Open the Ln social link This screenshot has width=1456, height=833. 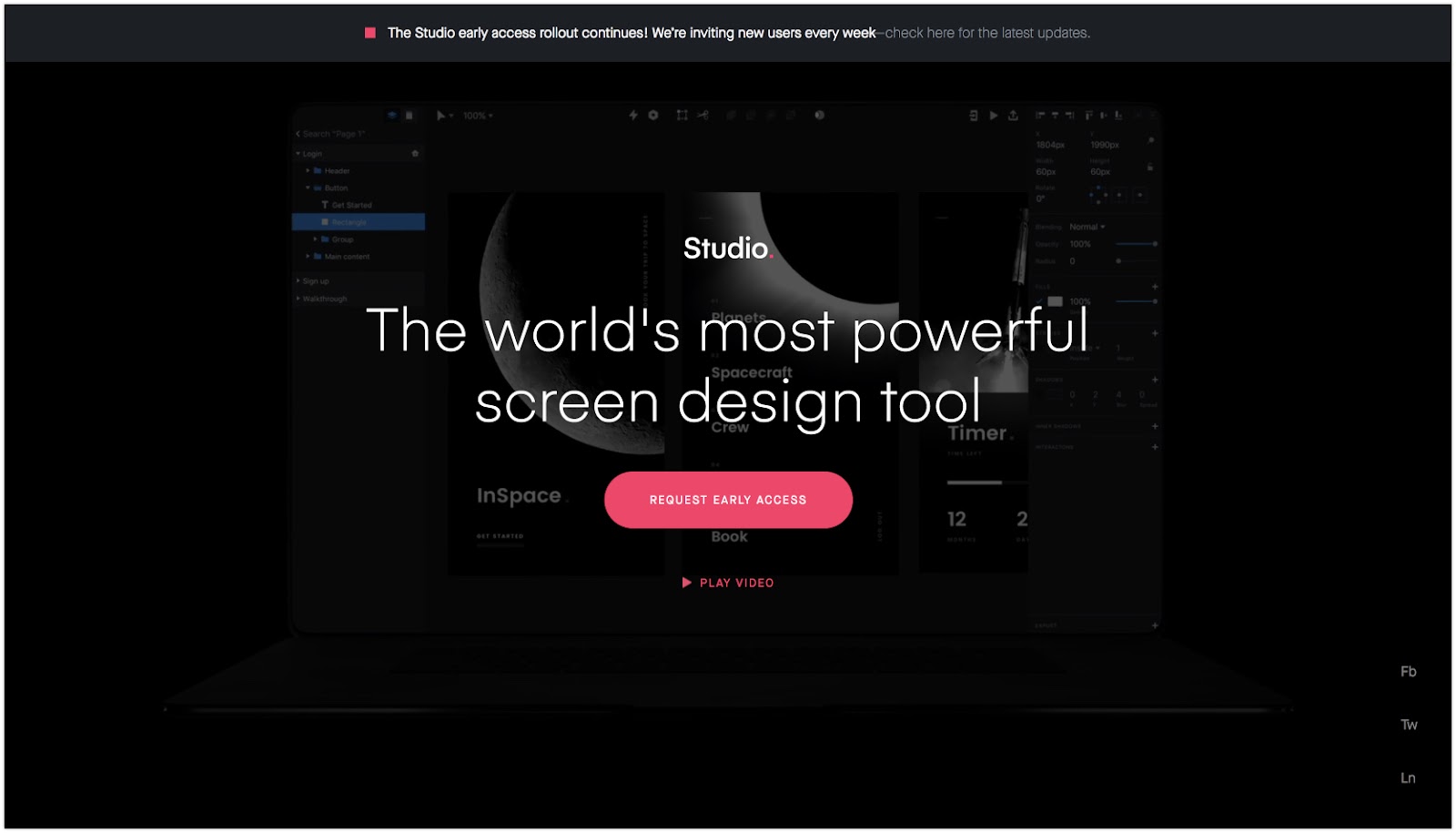[1408, 777]
